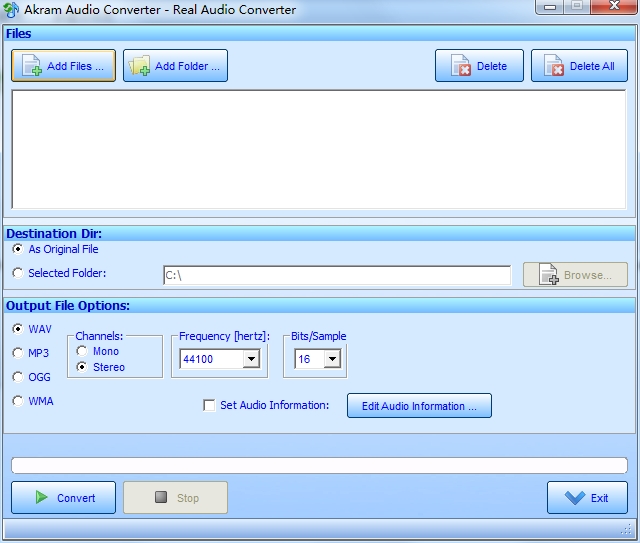Image resolution: width=640 pixels, height=543 pixels.
Task: Minimize the Akram Audio Converter window
Action: pyautogui.click(x=550, y=7)
